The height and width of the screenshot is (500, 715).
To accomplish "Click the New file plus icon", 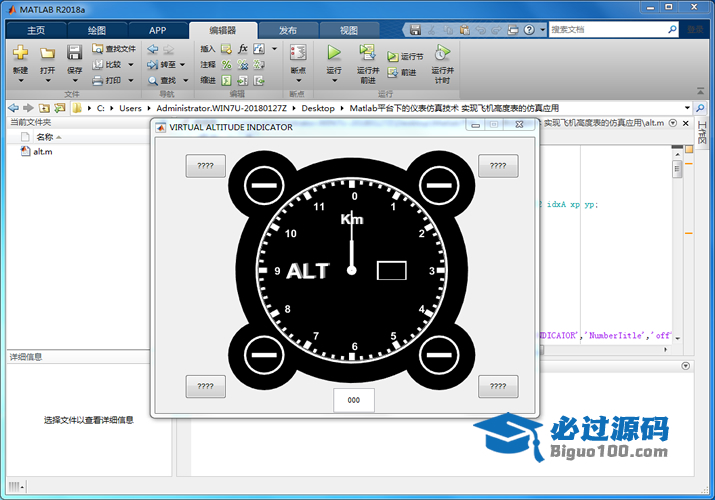I will click(20, 52).
